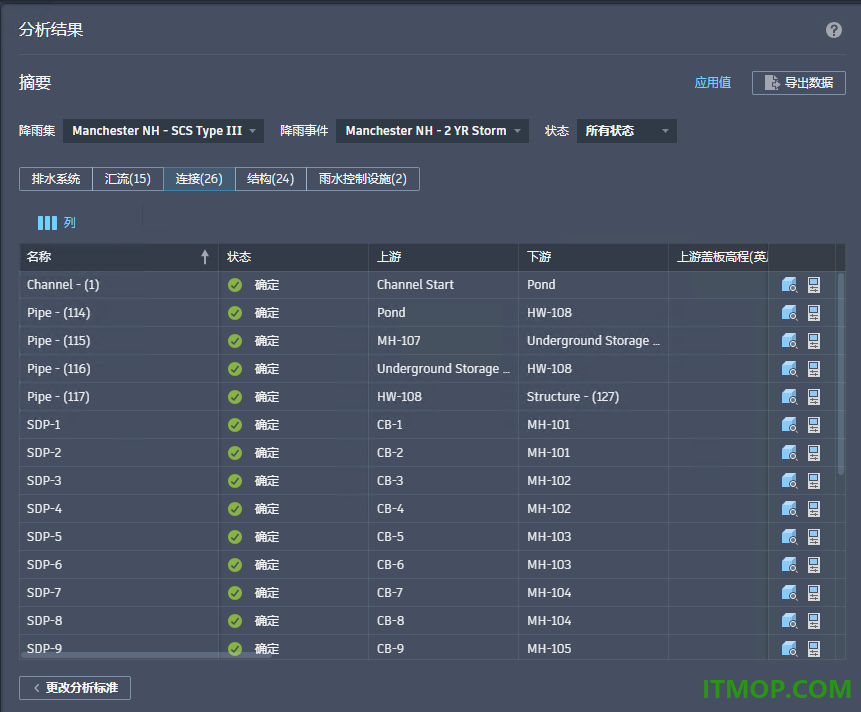Toggle sort arrow in 名称 column header
The width and height of the screenshot is (861, 712).
click(205, 257)
